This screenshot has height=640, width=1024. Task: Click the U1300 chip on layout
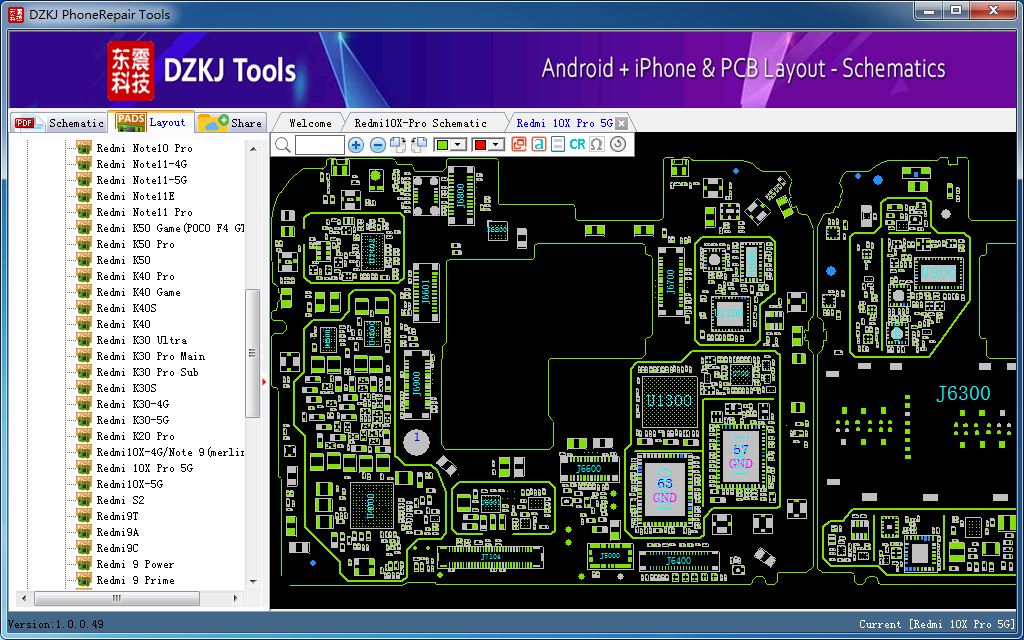669,401
